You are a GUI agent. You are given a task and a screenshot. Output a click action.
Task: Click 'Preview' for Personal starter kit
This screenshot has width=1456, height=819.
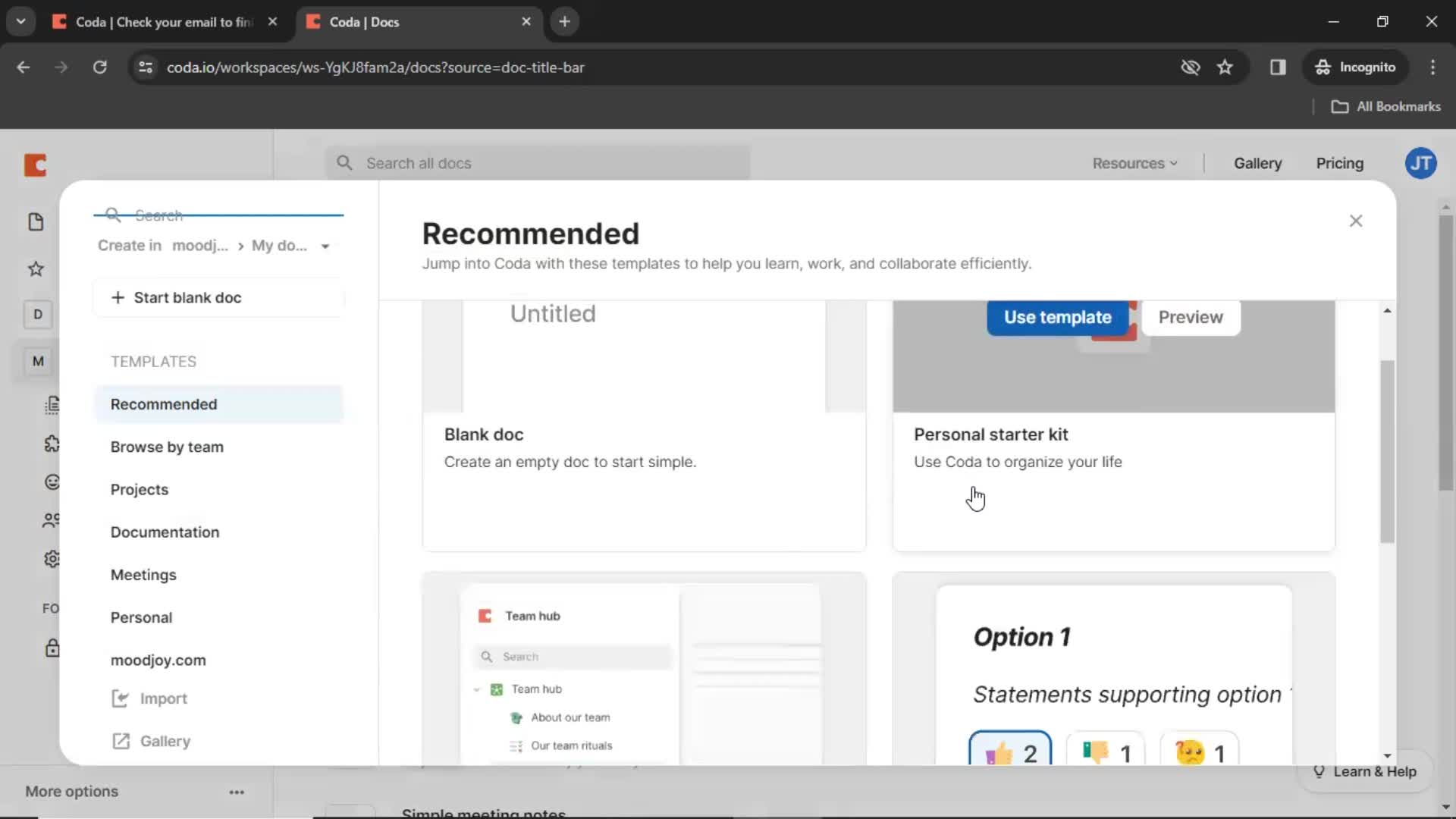(x=1190, y=317)
